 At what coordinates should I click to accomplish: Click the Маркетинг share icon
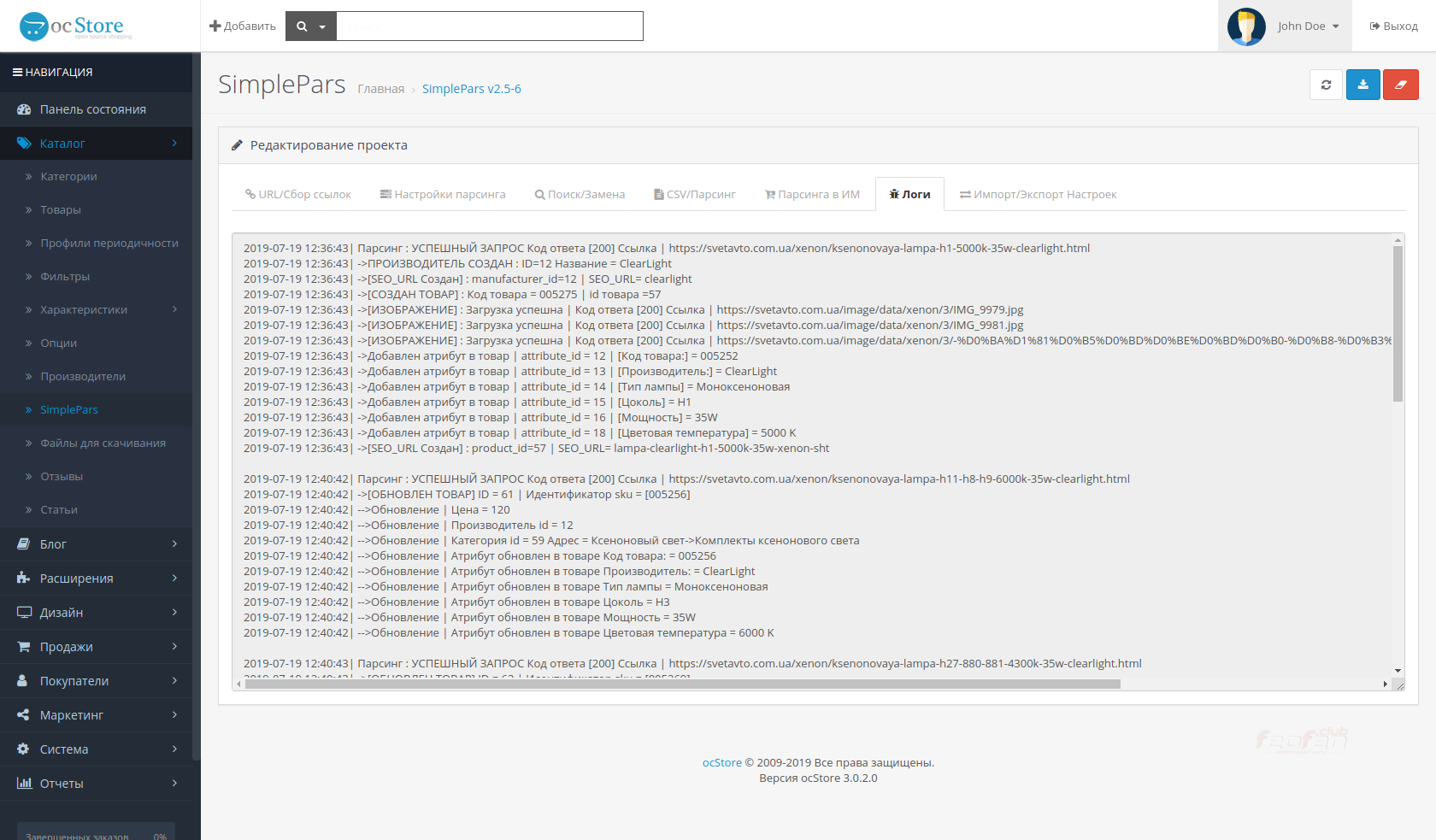click(x=24, y=715)
